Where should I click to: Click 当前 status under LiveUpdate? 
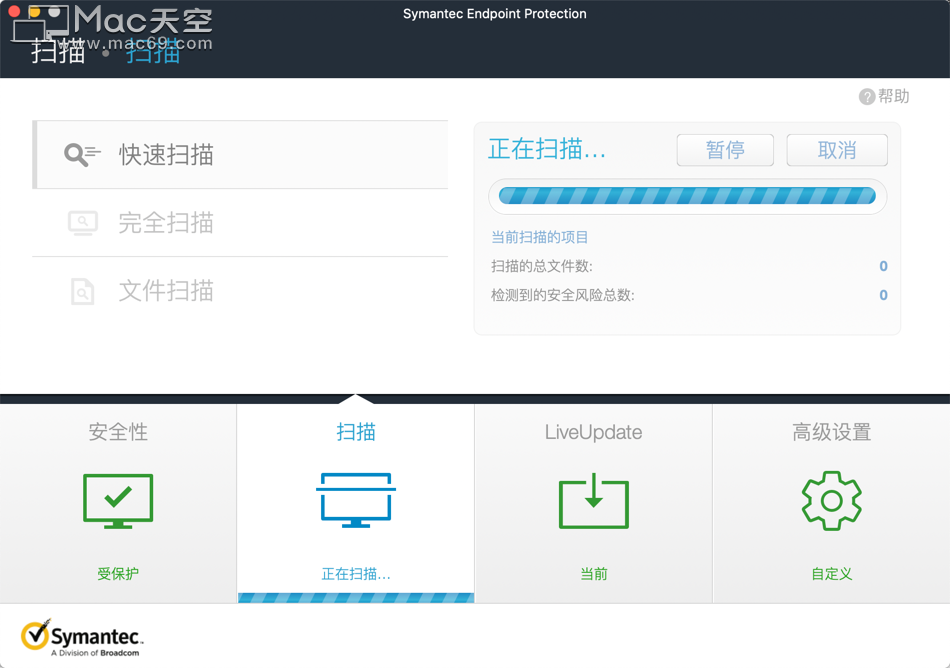tap(594, 574)
